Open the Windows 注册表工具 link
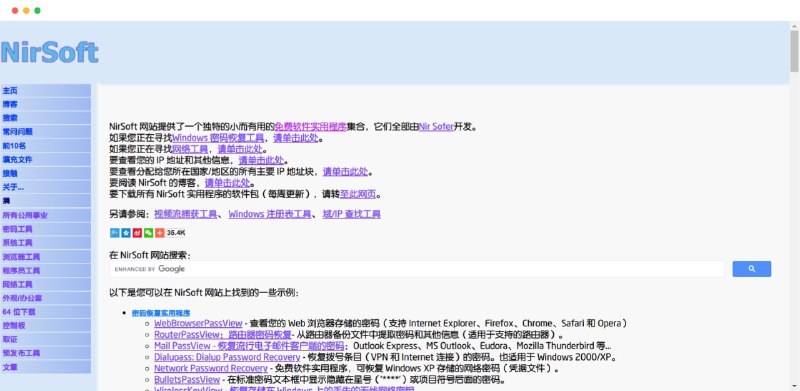The height and width of the screenshot is (391, 800). tap(269, 214)
